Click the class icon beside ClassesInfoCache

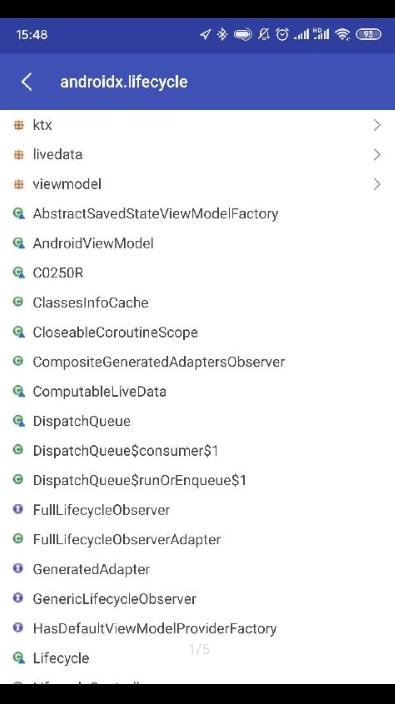click(x=18, y=302)
